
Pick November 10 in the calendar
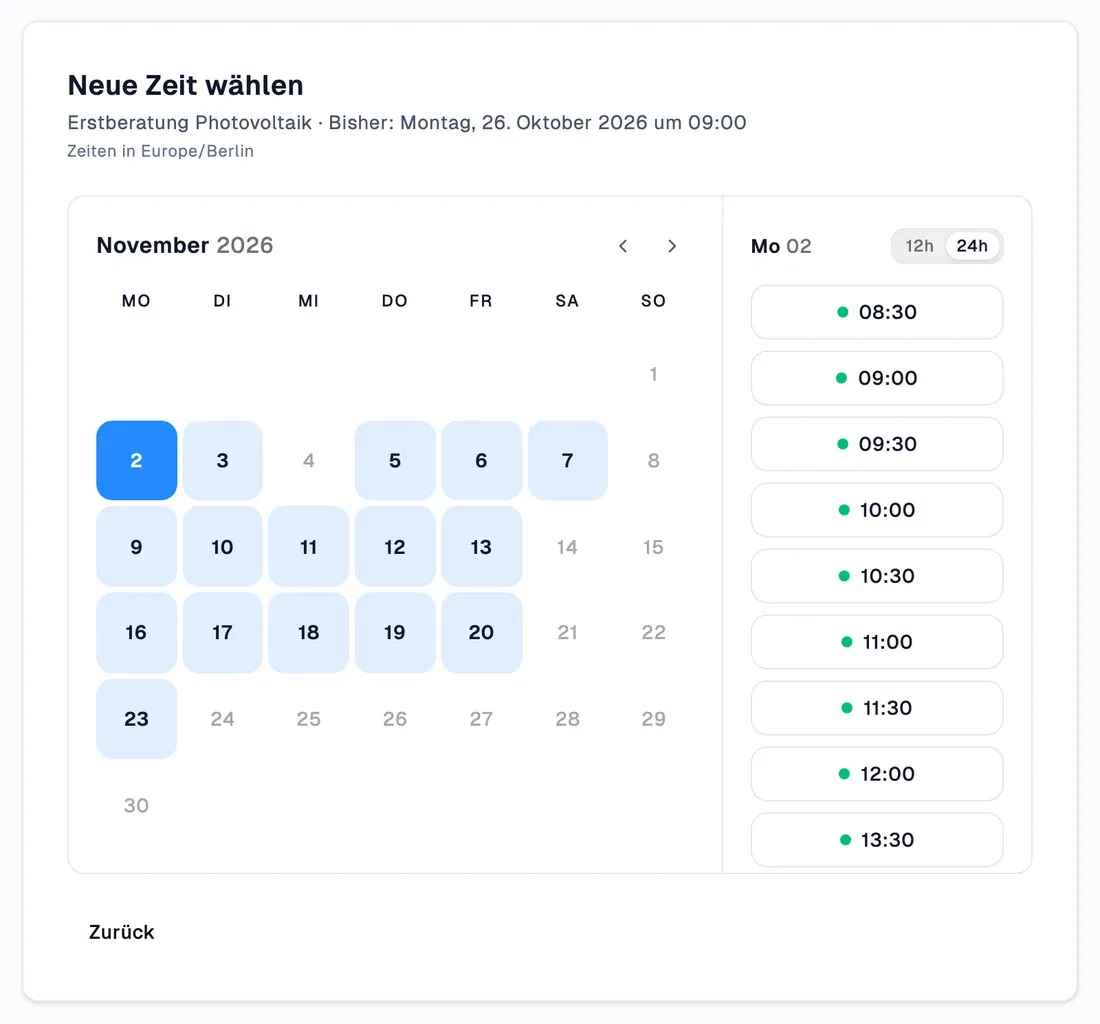pyautogui.click(x=222, y=547)
